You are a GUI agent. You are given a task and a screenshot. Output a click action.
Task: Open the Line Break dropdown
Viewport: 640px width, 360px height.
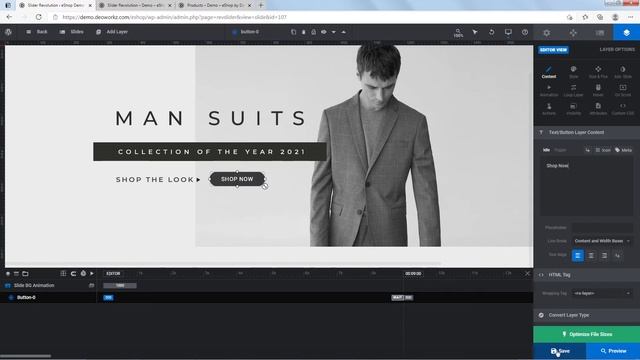[x=602, y=241]
